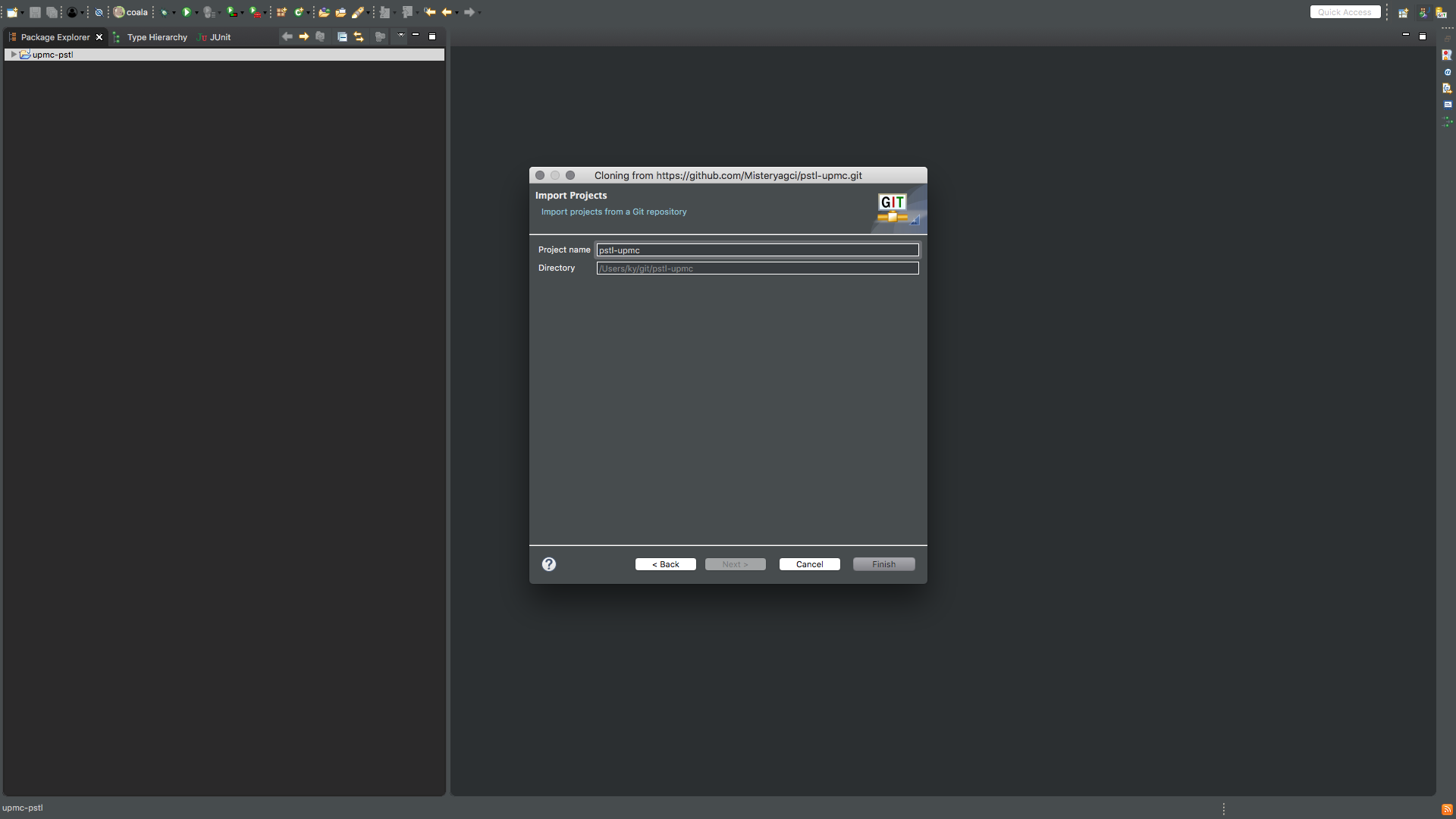The image size is (1456, 819).
Task: Click the Finish button
Action: point(883,564)
